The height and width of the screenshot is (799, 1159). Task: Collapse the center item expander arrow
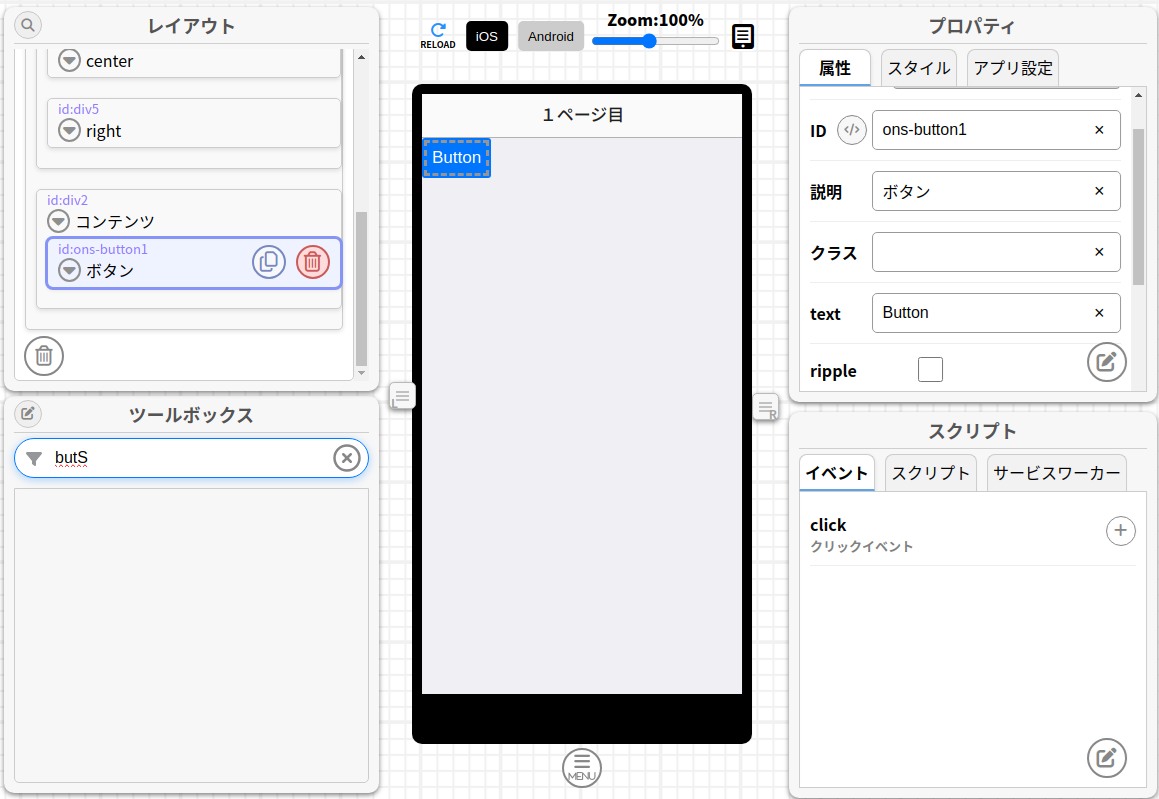[68, 61]
